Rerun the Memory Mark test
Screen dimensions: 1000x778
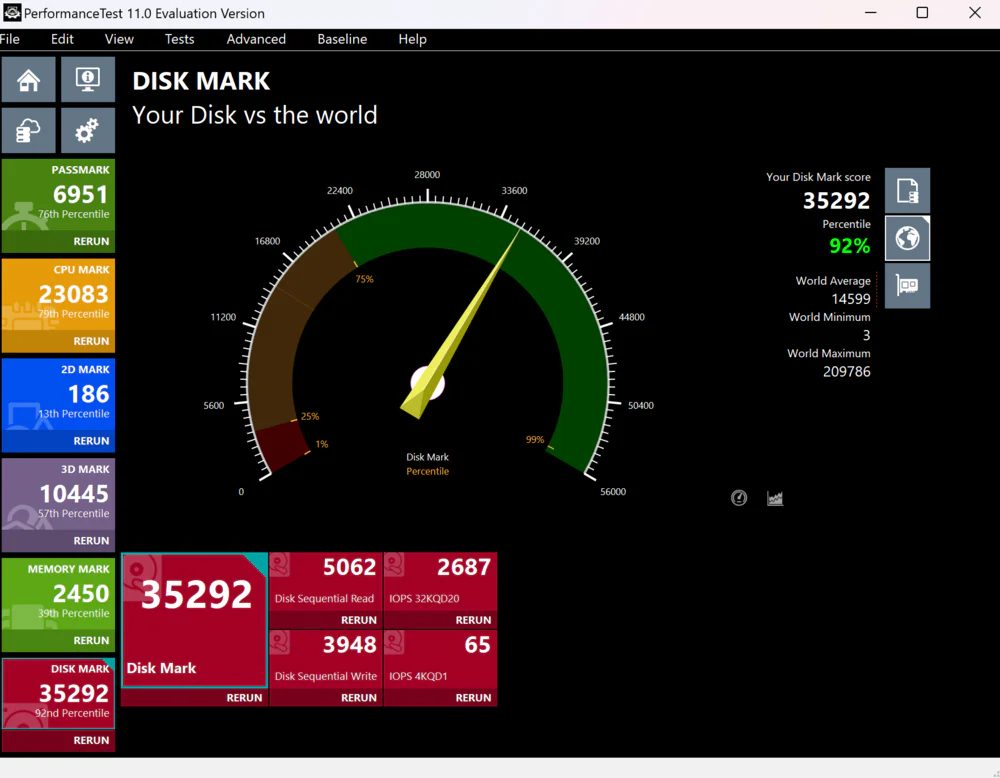point(91,640)
